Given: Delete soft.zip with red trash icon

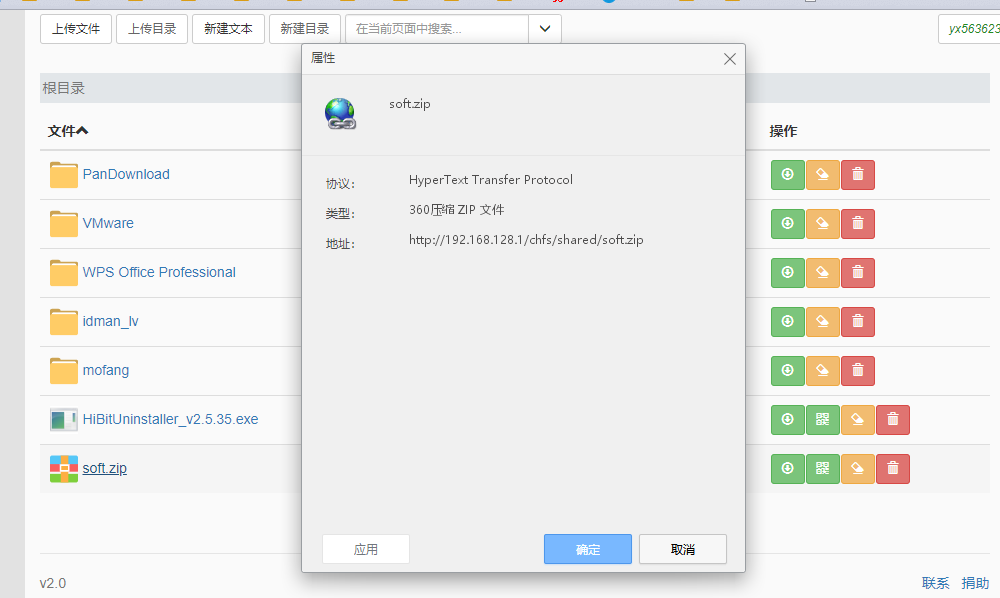Looking at the screenshot, I should [x=892, y=469].
